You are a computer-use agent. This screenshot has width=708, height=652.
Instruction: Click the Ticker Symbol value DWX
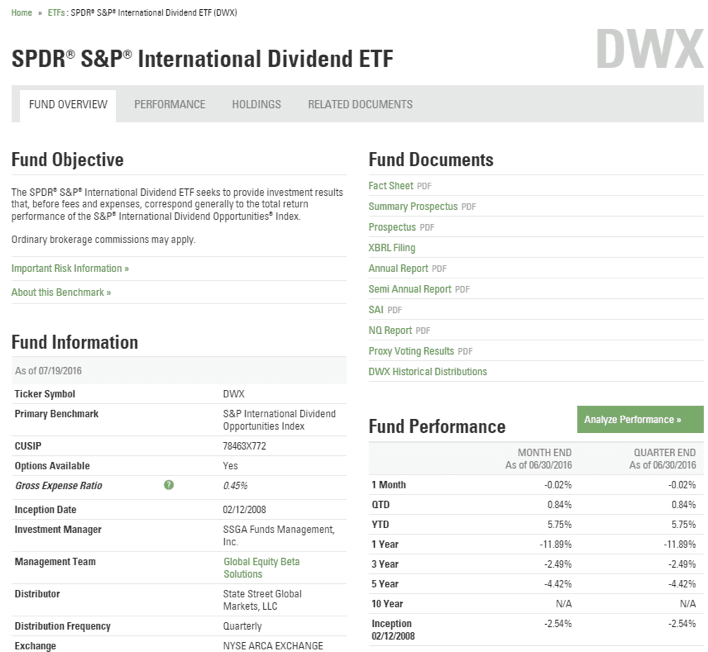tap(233, 394)
